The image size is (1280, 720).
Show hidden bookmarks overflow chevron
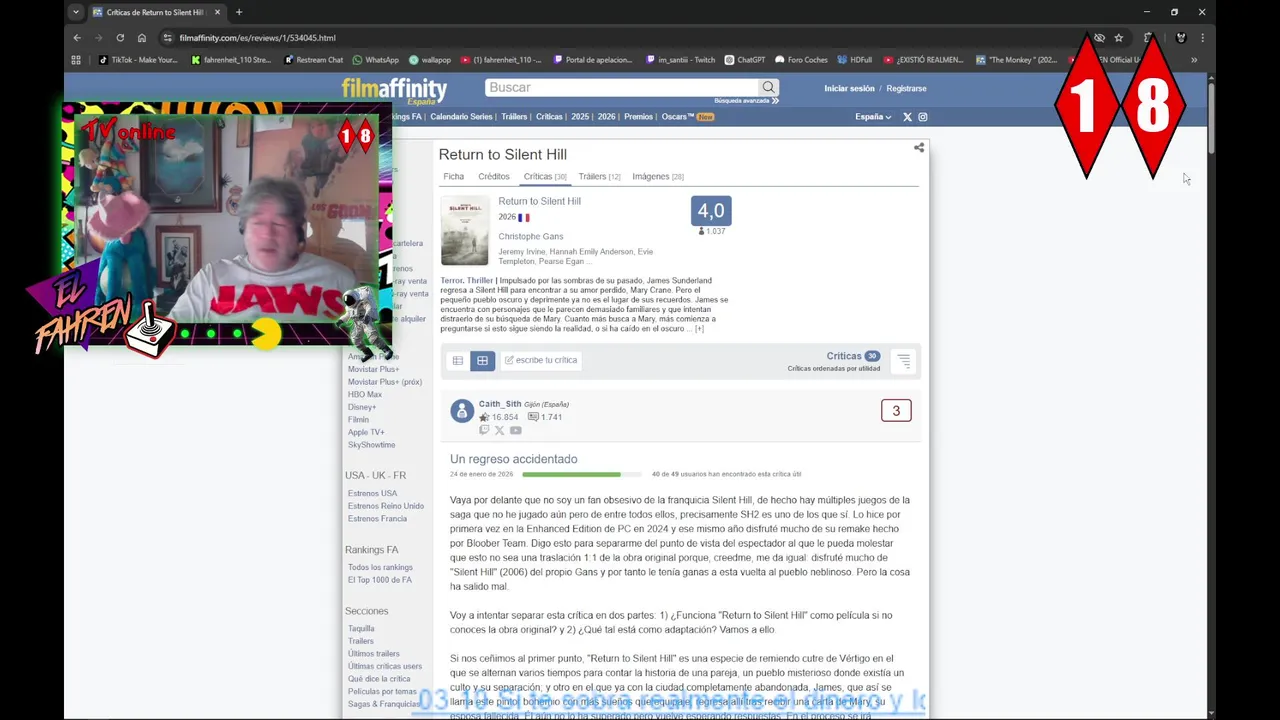(1193, 60)
